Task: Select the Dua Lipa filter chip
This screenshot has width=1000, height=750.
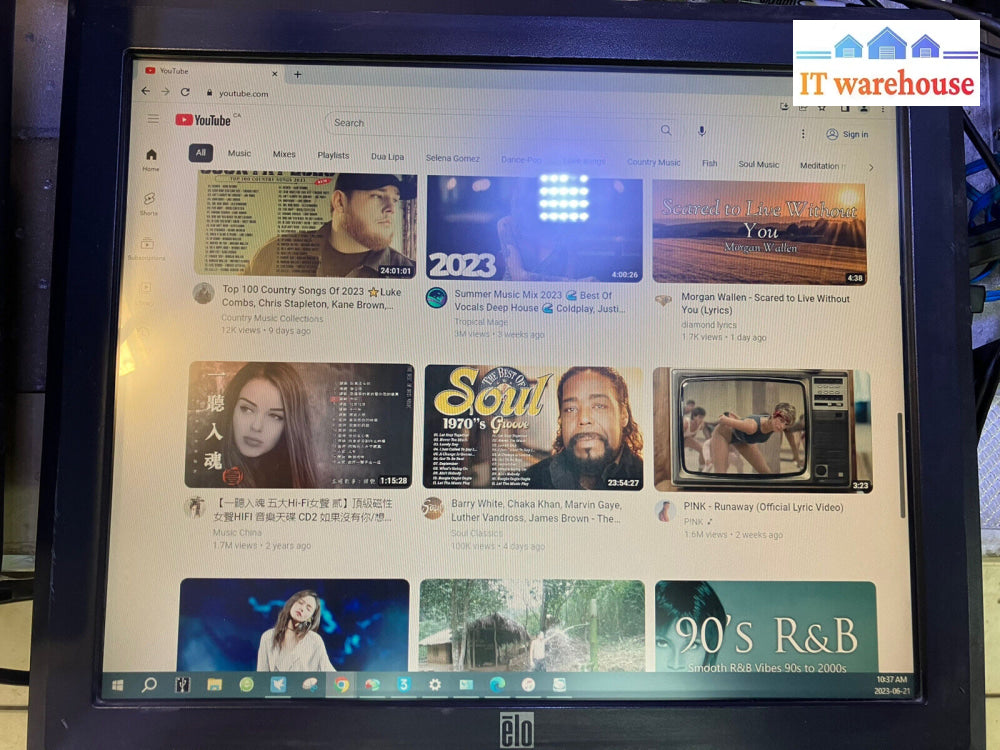Action: click(388, 157)
